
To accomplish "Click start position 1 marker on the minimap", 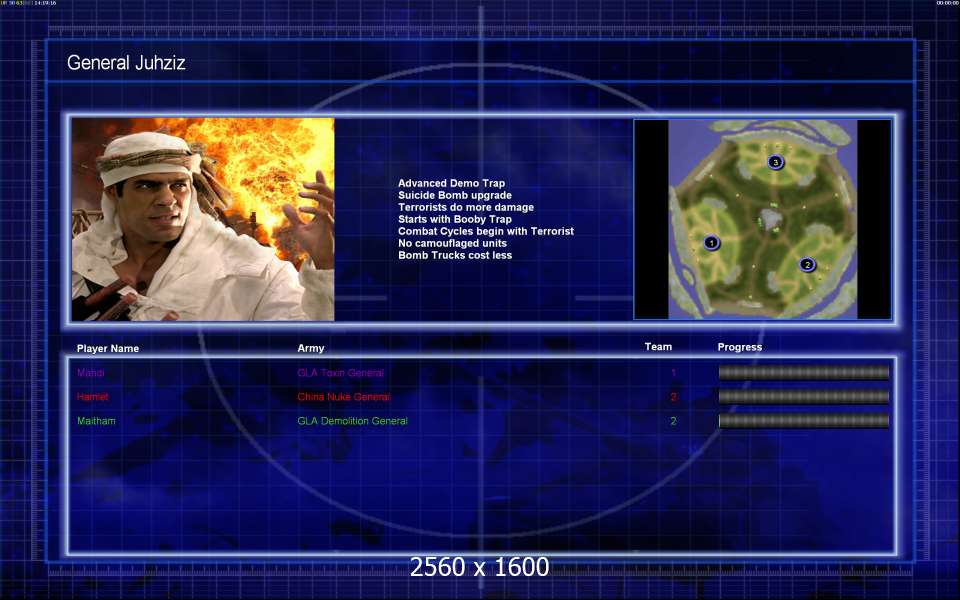I will pyautogui.click(x=711, y=243).
